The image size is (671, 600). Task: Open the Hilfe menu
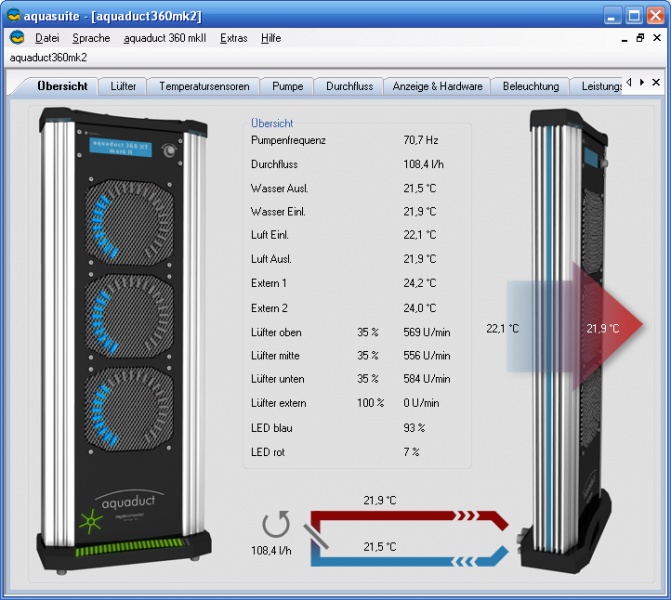click(271, 38)
